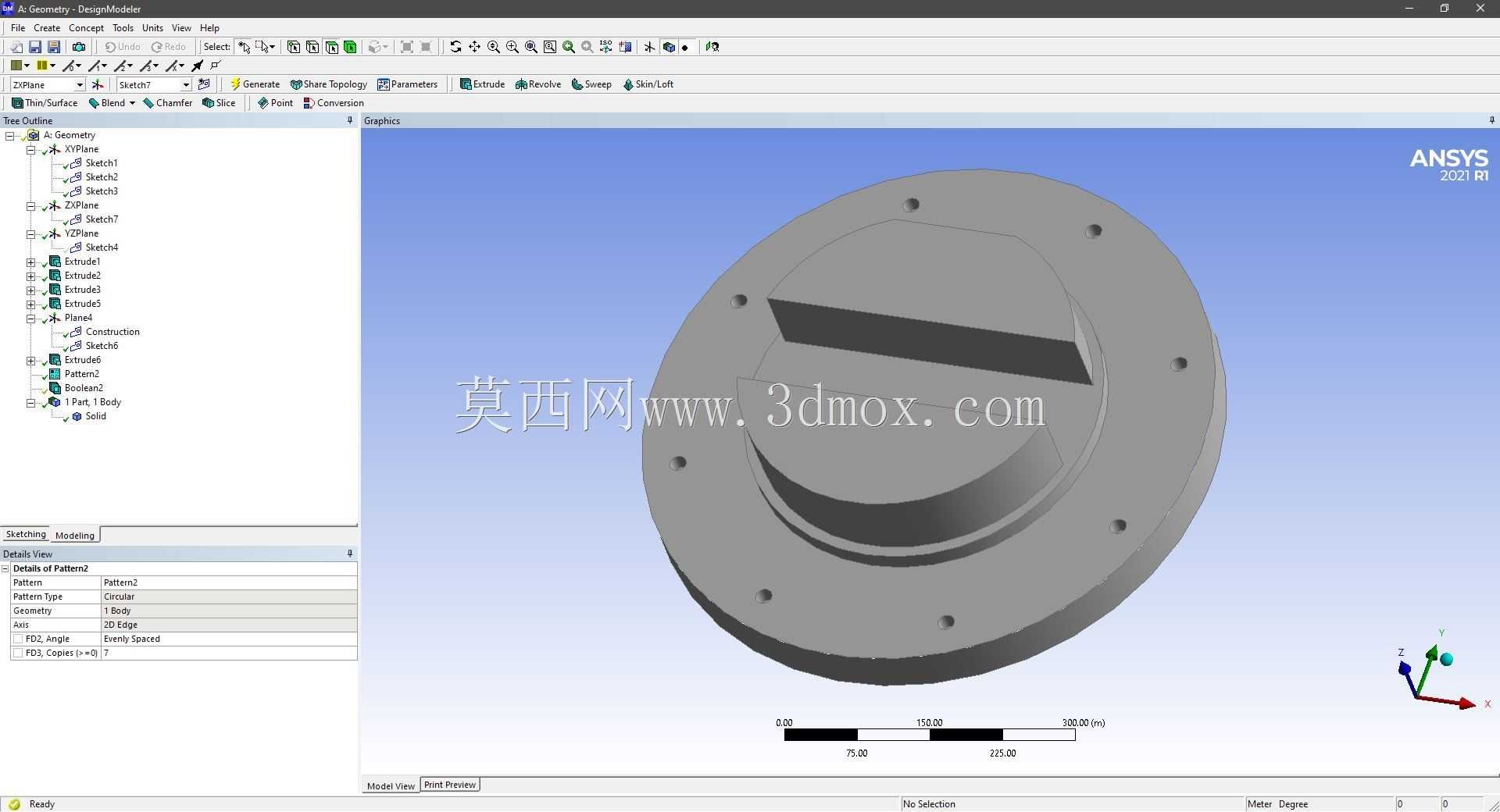
Task: Toggle the FD2, Angle parameter checkbox
Action: point(18,639)
